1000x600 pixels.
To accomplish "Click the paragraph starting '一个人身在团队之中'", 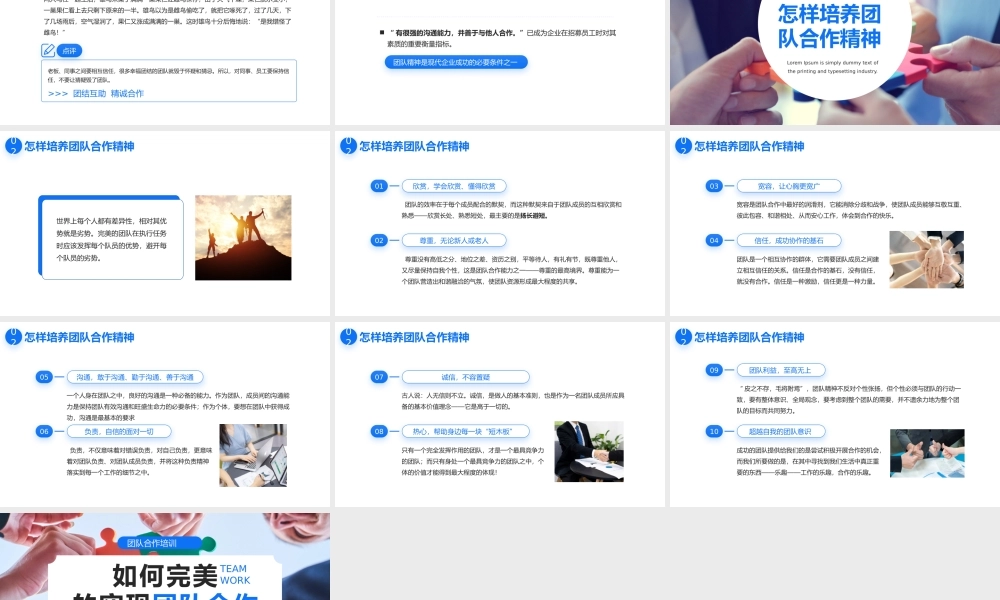I will (x=178, y=406).
